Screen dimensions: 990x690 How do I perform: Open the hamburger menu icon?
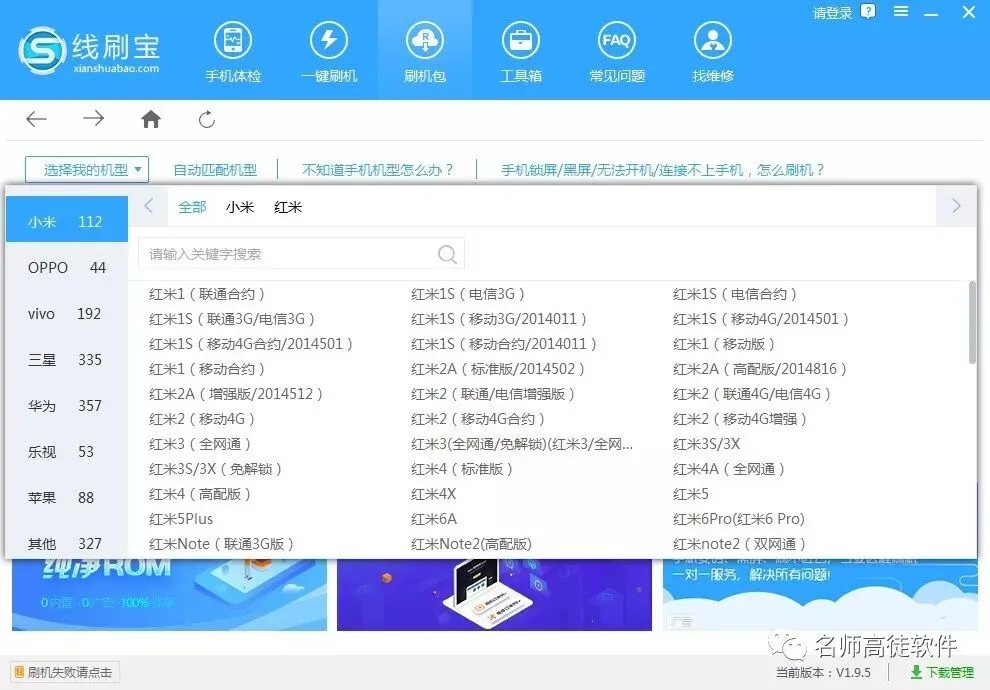tap(901, 11)
